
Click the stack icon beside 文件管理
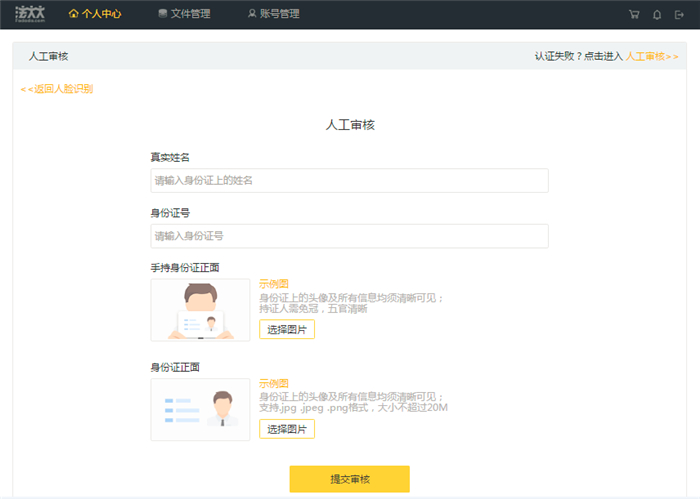point(163,14)
